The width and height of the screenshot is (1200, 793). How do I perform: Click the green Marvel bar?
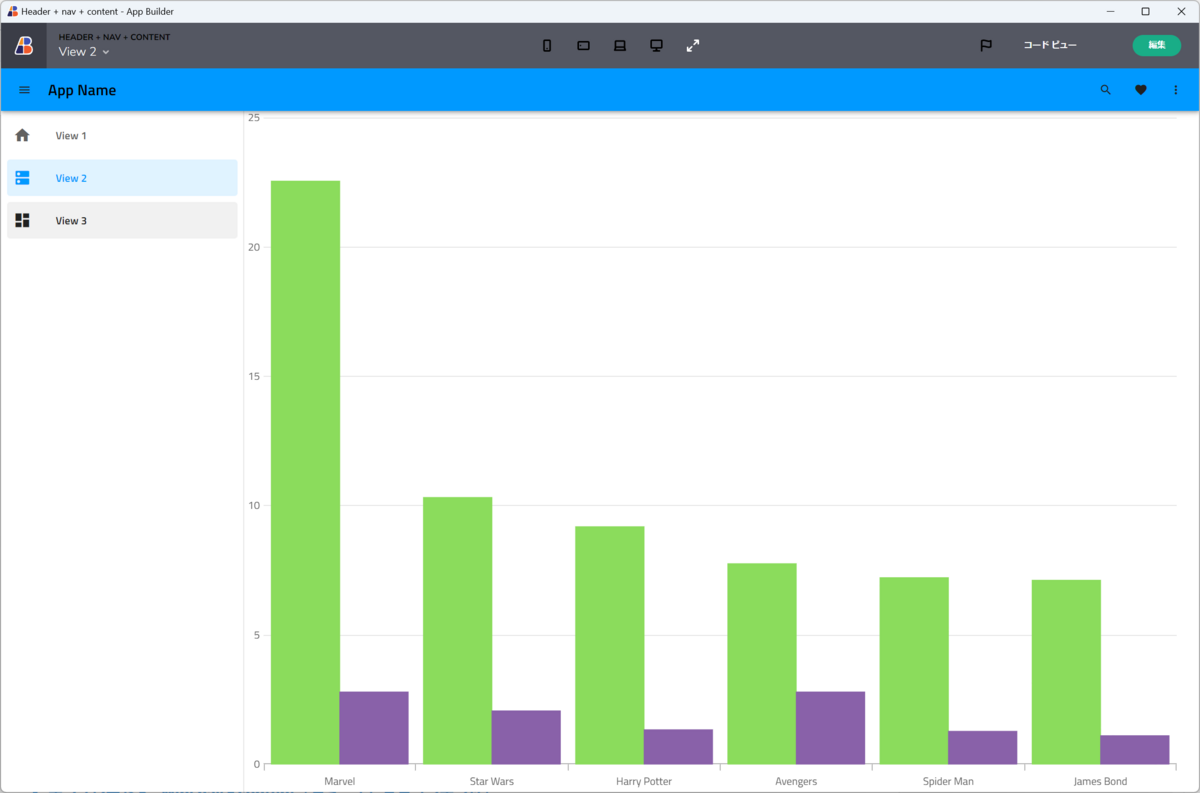click(x=305, y=472)
